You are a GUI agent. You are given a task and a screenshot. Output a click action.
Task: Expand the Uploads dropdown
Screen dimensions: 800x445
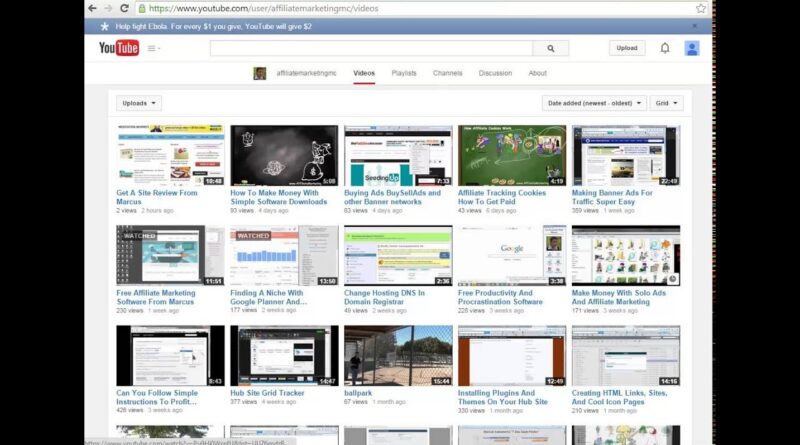coord(138,103)
